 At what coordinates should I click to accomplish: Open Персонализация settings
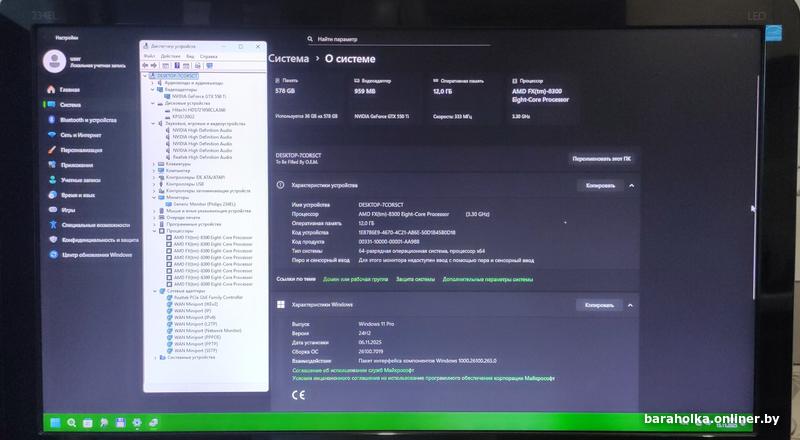pyautogui.click(x=76, y=150)
